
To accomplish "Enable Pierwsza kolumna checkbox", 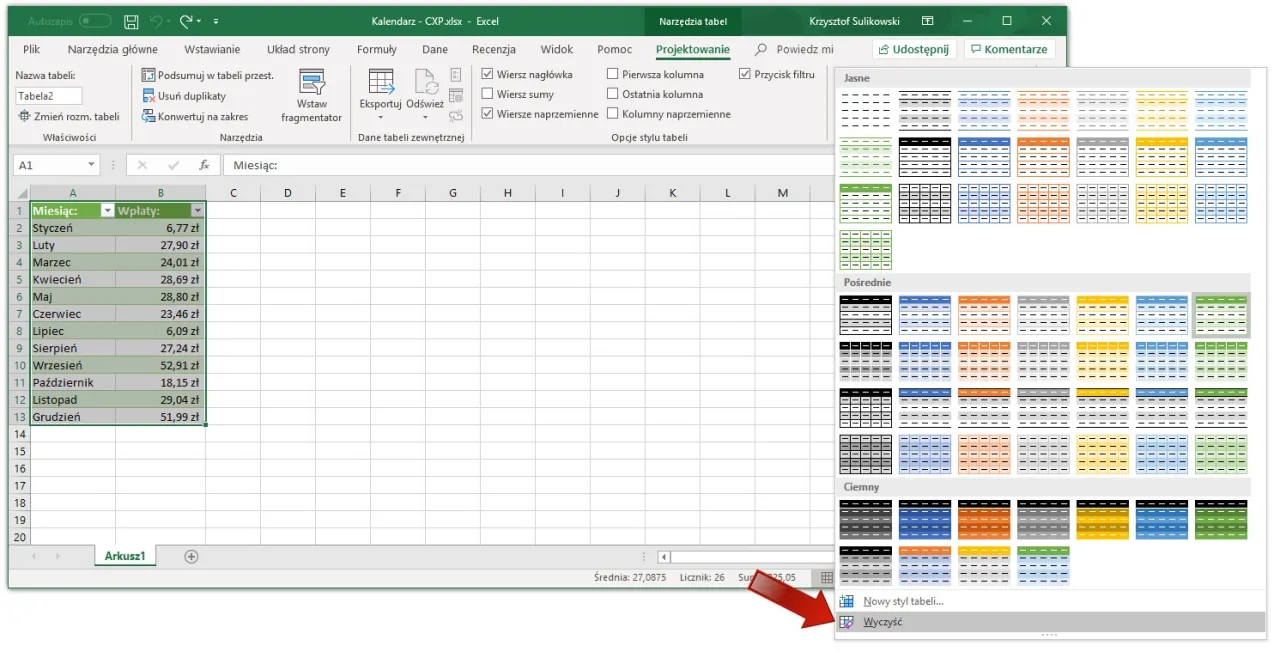I will tap(613, 74).
